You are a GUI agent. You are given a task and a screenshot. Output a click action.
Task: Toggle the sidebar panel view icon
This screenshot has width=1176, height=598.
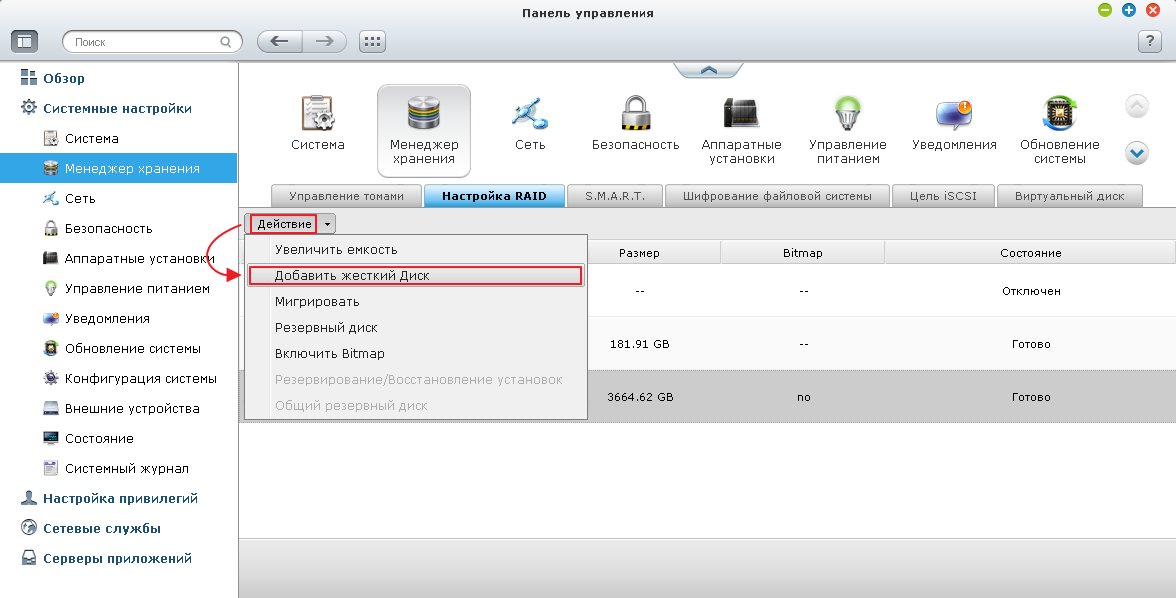pyautogui.click(x=25, y=41)
